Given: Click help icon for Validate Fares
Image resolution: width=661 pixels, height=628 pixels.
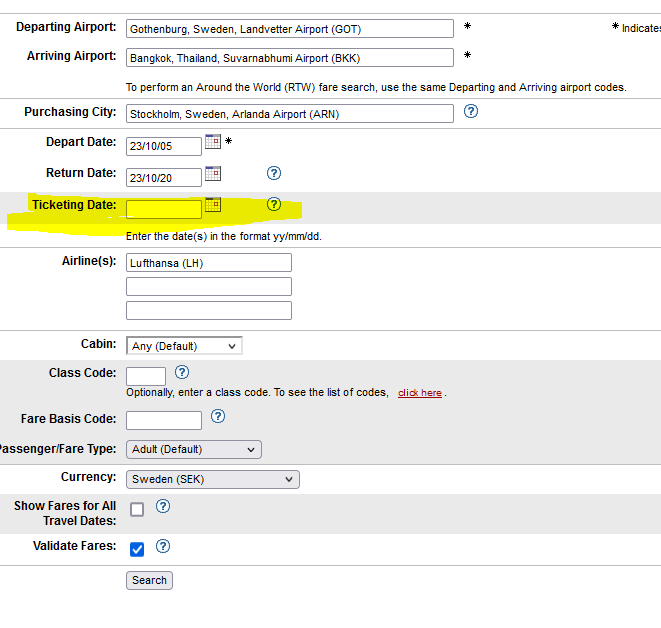Looking at the screenshot, I should click(x=163, y=546).
